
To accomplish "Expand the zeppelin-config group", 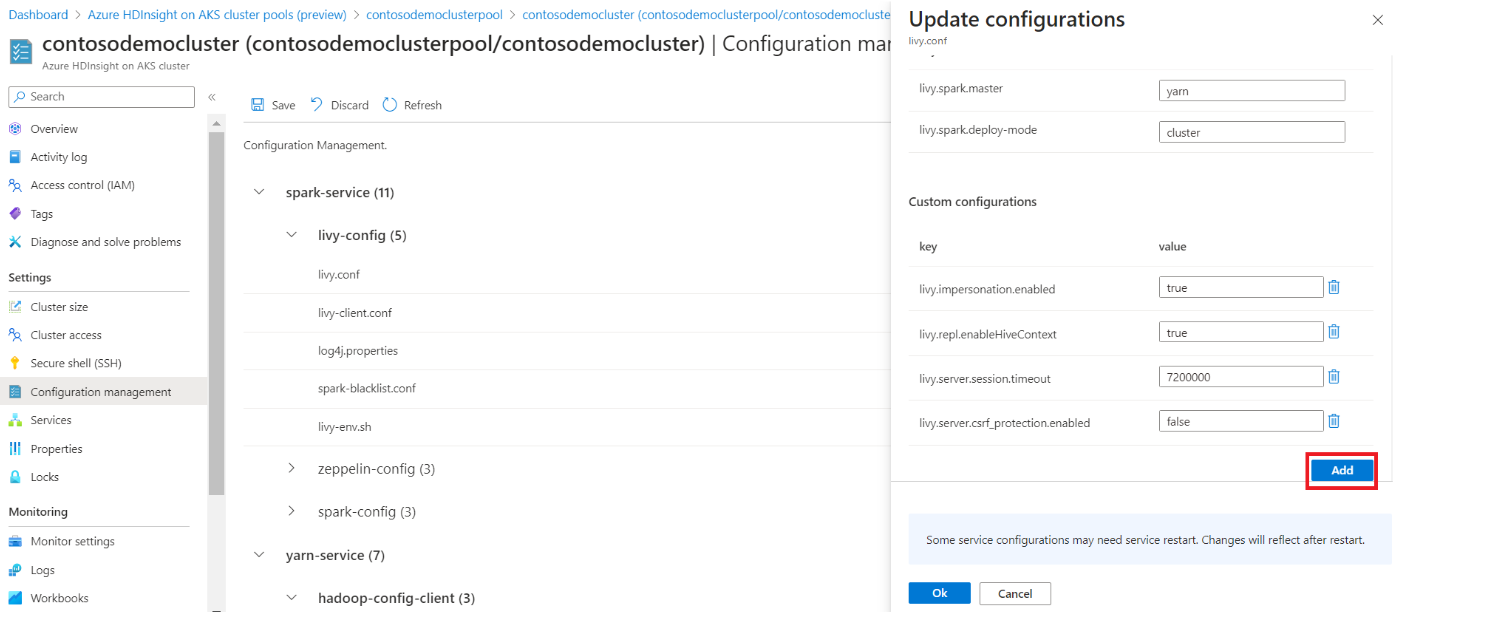I will coord(292,468).
